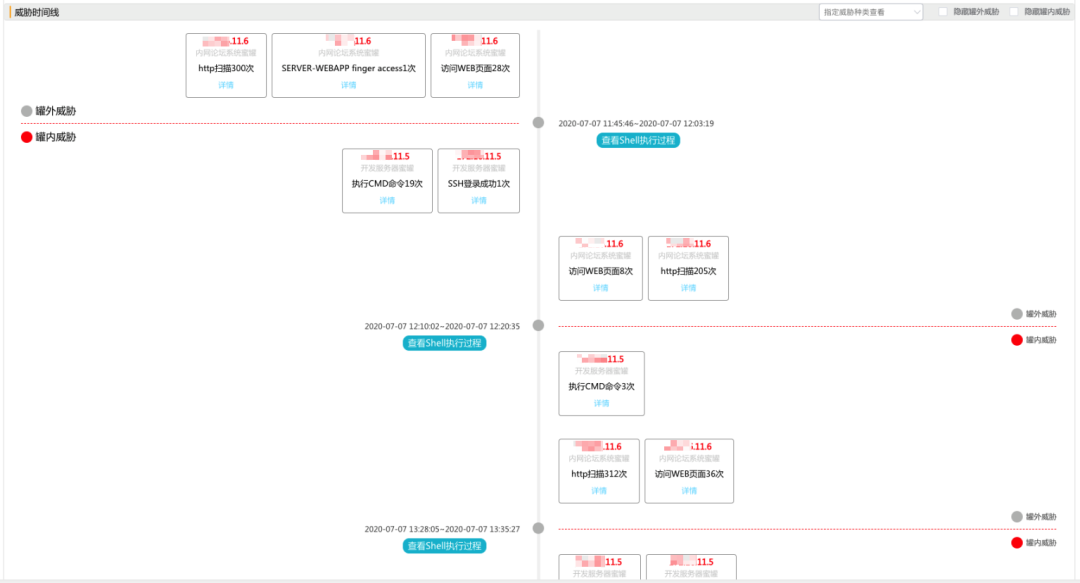This screenshot has height=583, width=1080.
Task: Select the timeline node at 2020-07-07 11:45:46
Action: coord(538,122)
